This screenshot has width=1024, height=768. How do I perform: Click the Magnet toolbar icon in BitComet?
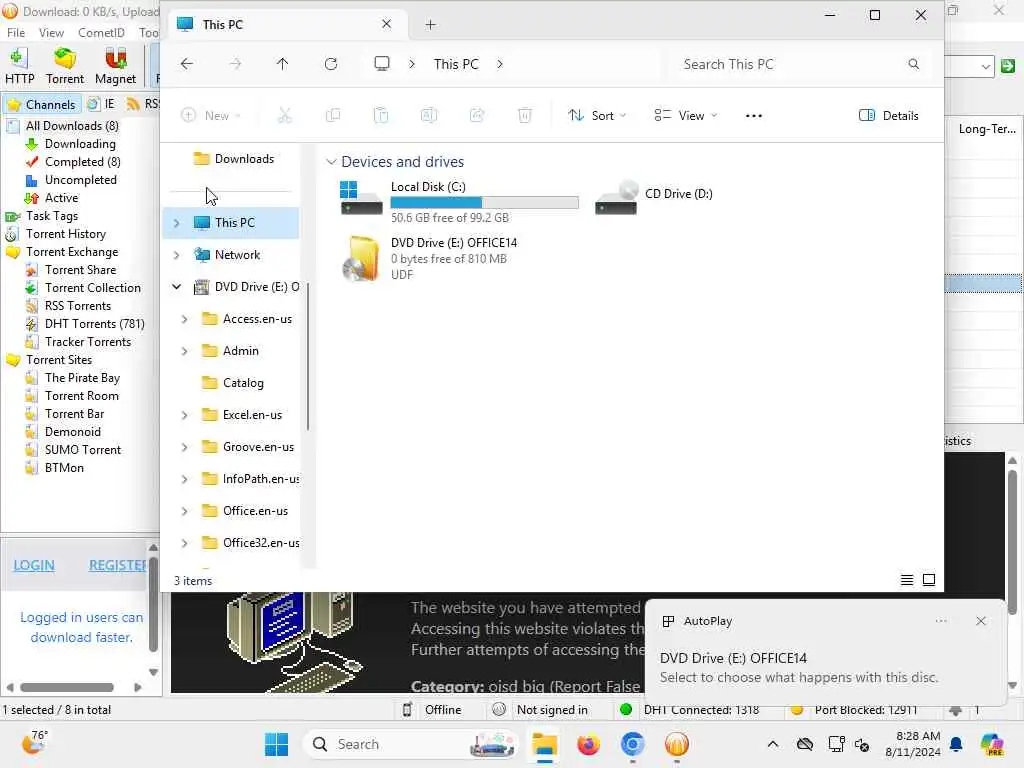click(116, 66)
